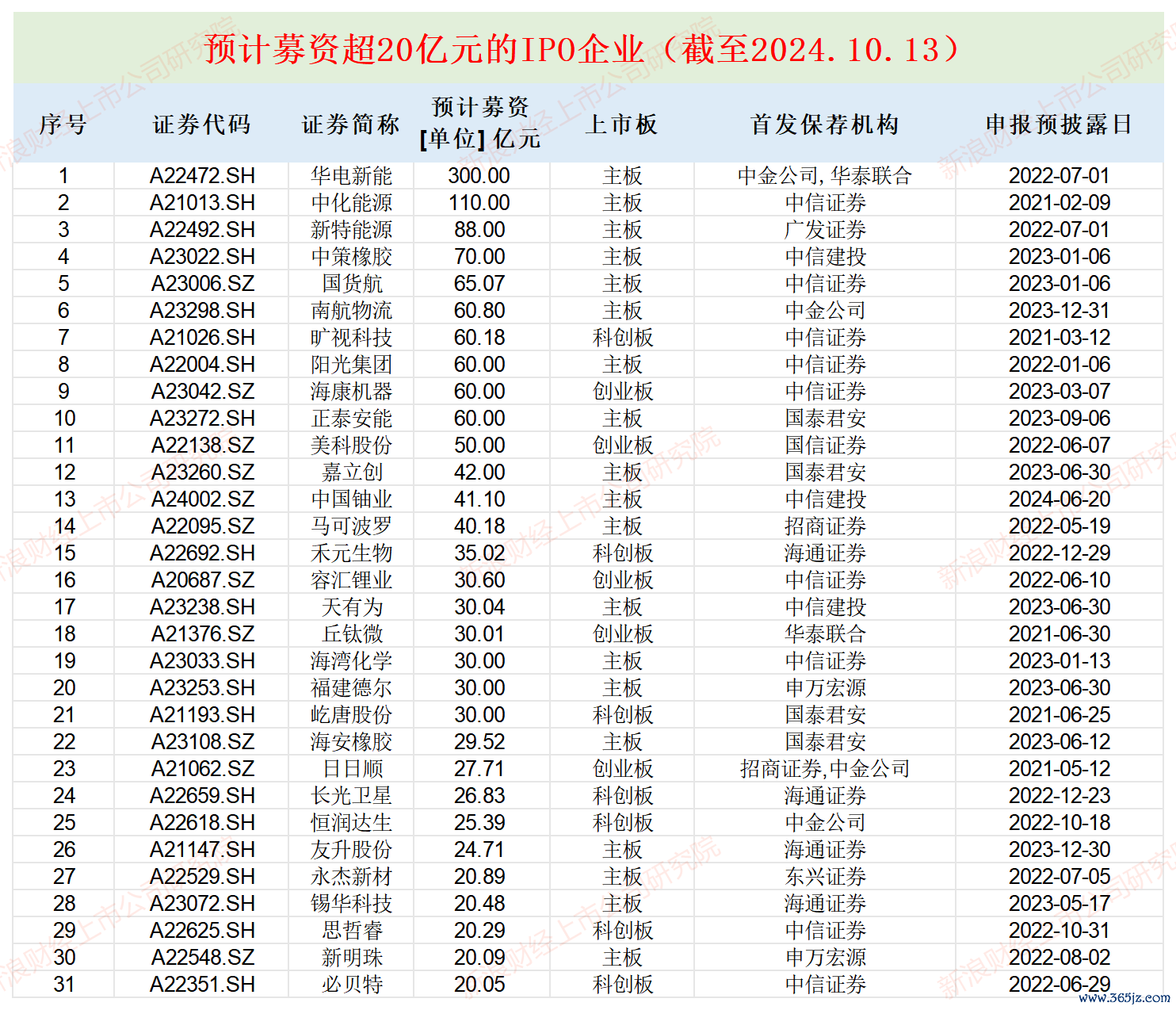Select the 300.00 fundraising amount cell
Image resolution: width=1176 pixels, height=1010 pixels.
tap(479, 176)
